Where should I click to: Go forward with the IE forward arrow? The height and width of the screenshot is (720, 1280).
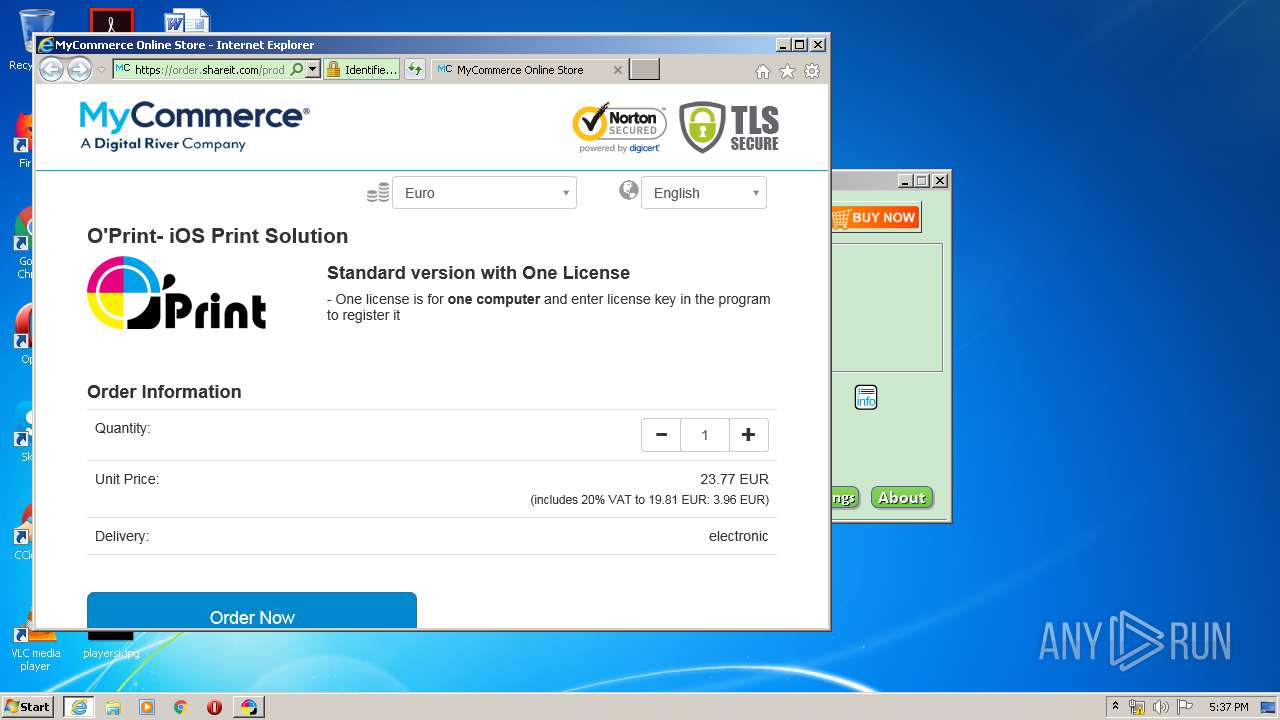[x=79, y=69]
